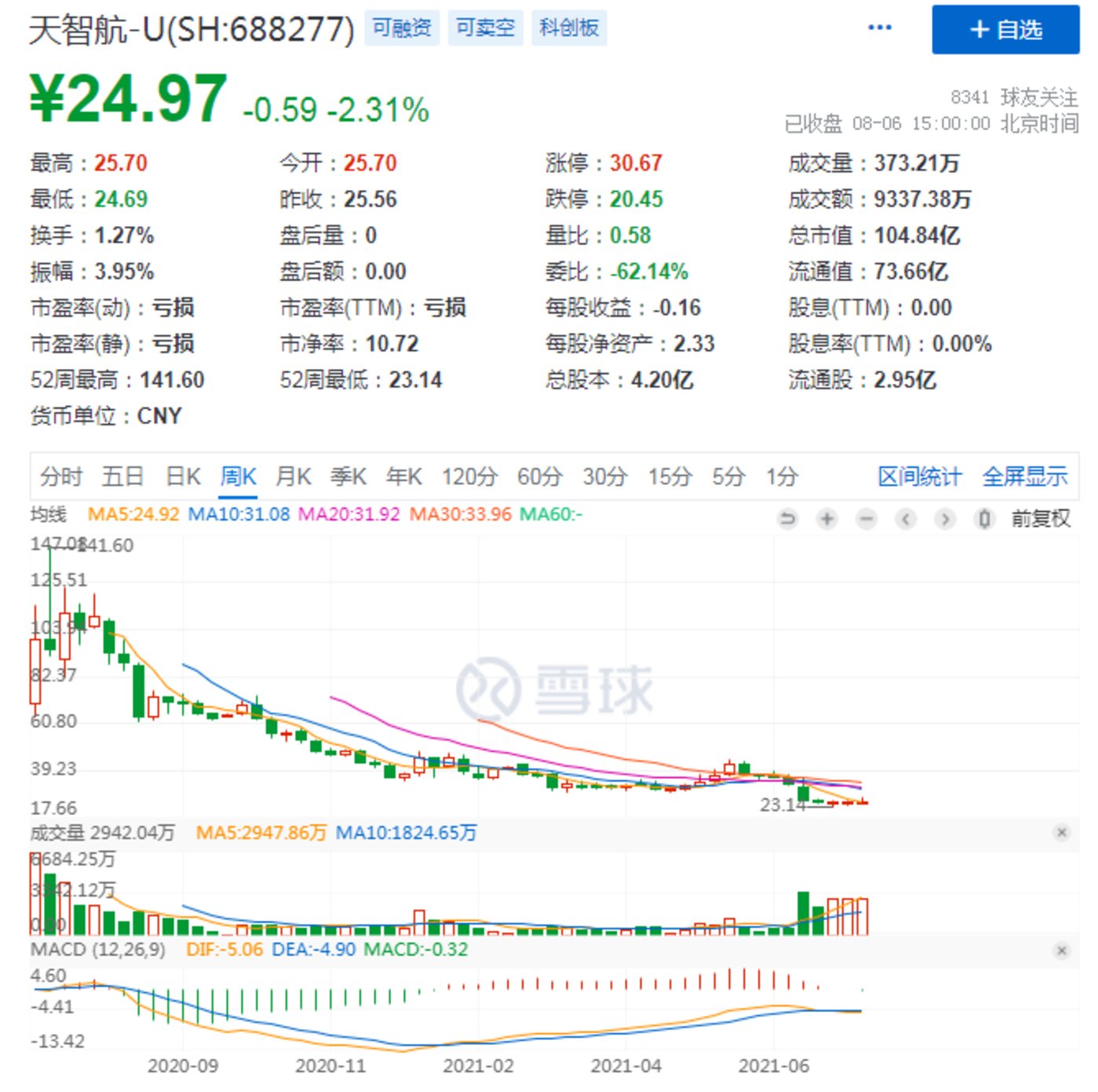Click the 科创板 tag
Image resolution: width=1098 pixels, height=1092 pixels.
pyautogui.click(x=568, y=28)
